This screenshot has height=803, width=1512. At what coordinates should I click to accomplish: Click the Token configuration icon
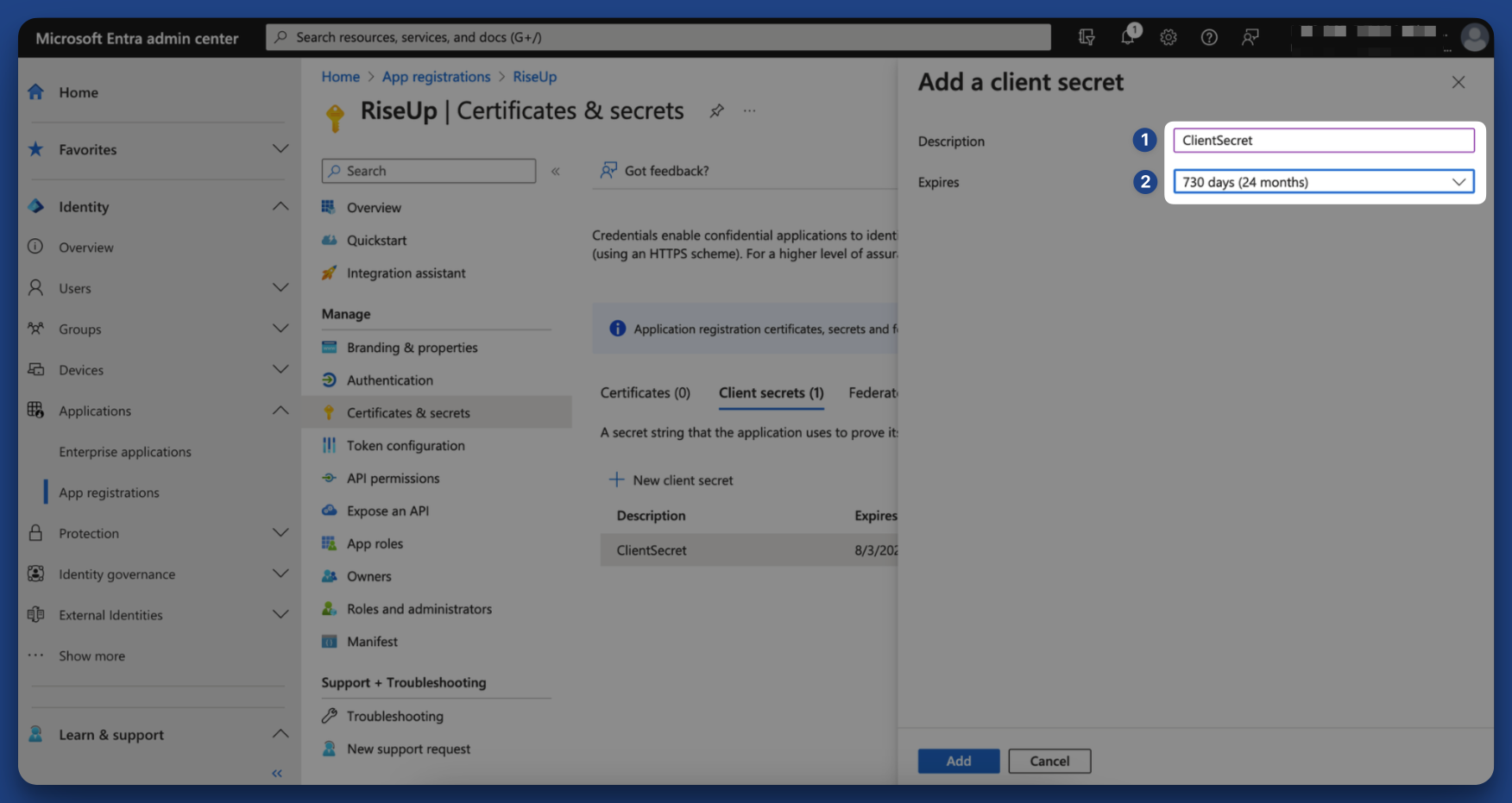(x=330, y=445)
